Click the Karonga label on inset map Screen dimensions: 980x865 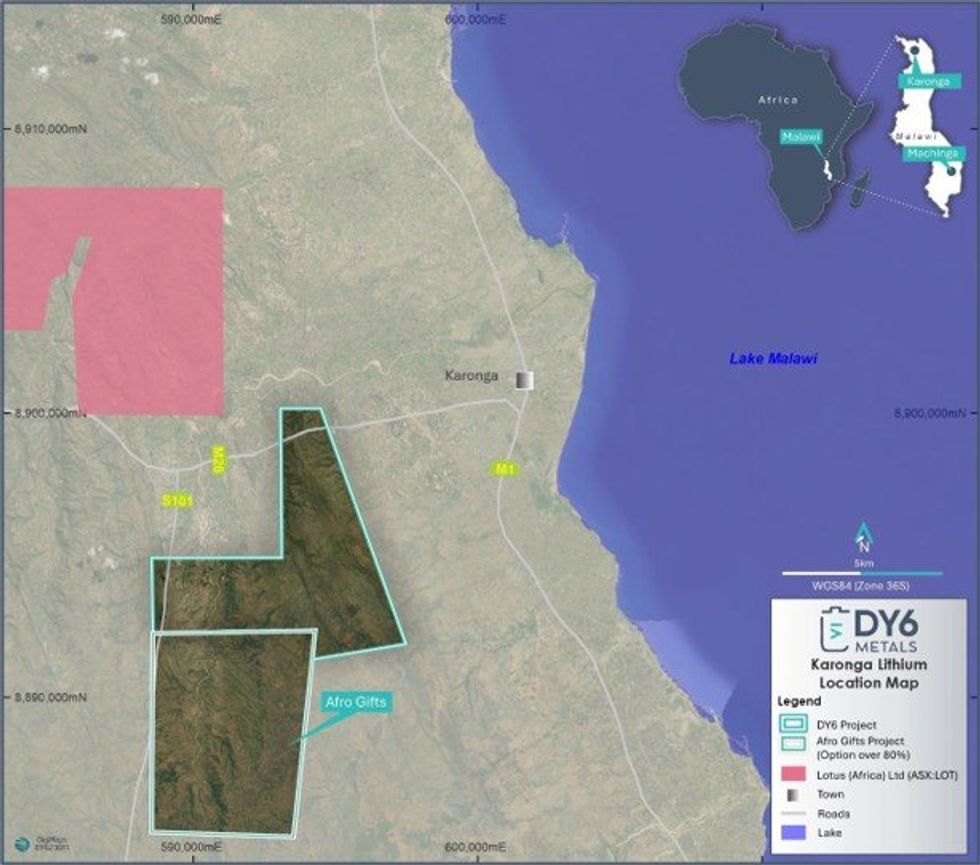(x=929, y=82)
